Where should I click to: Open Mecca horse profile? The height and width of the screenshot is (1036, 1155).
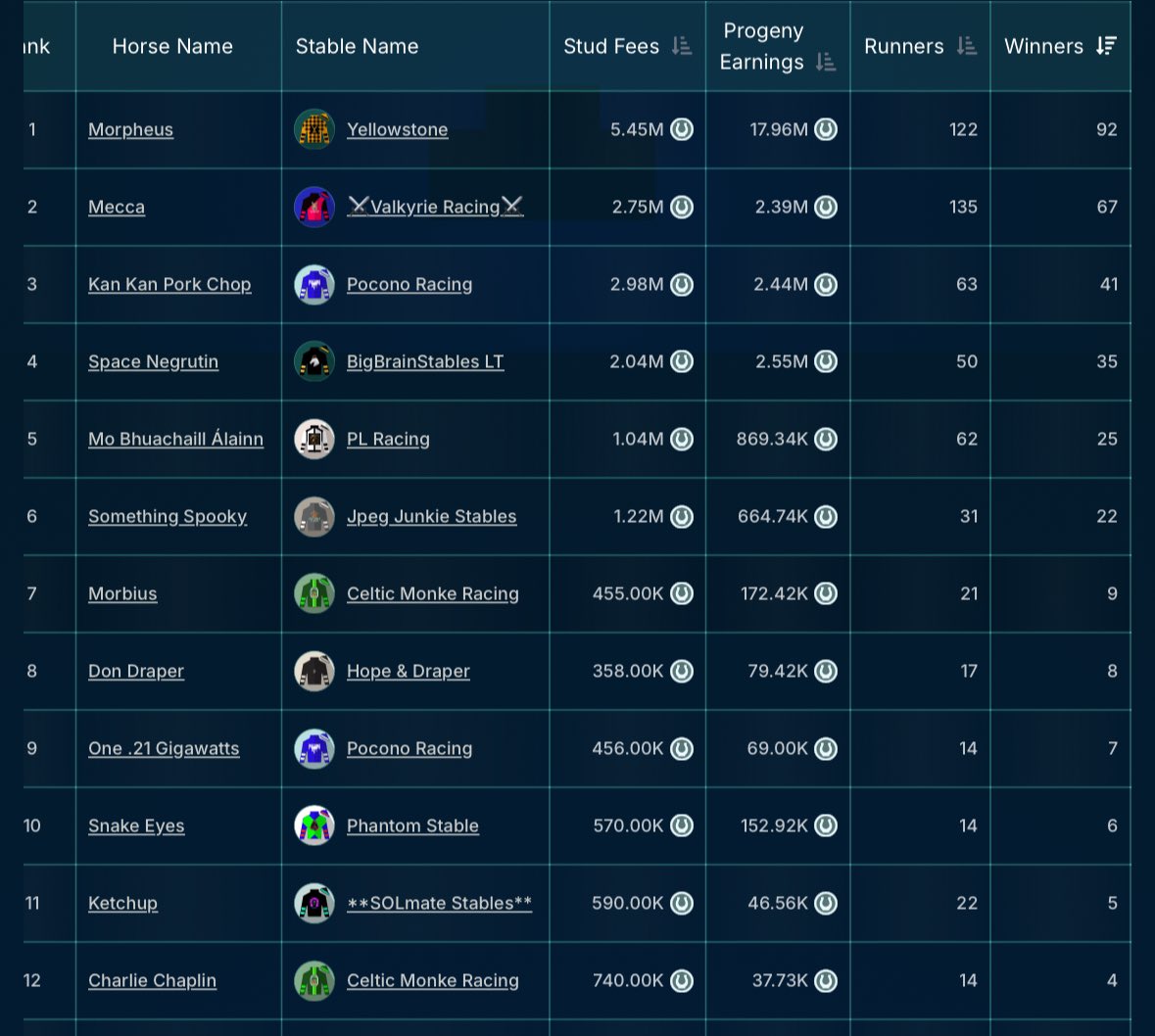[117, 207]
